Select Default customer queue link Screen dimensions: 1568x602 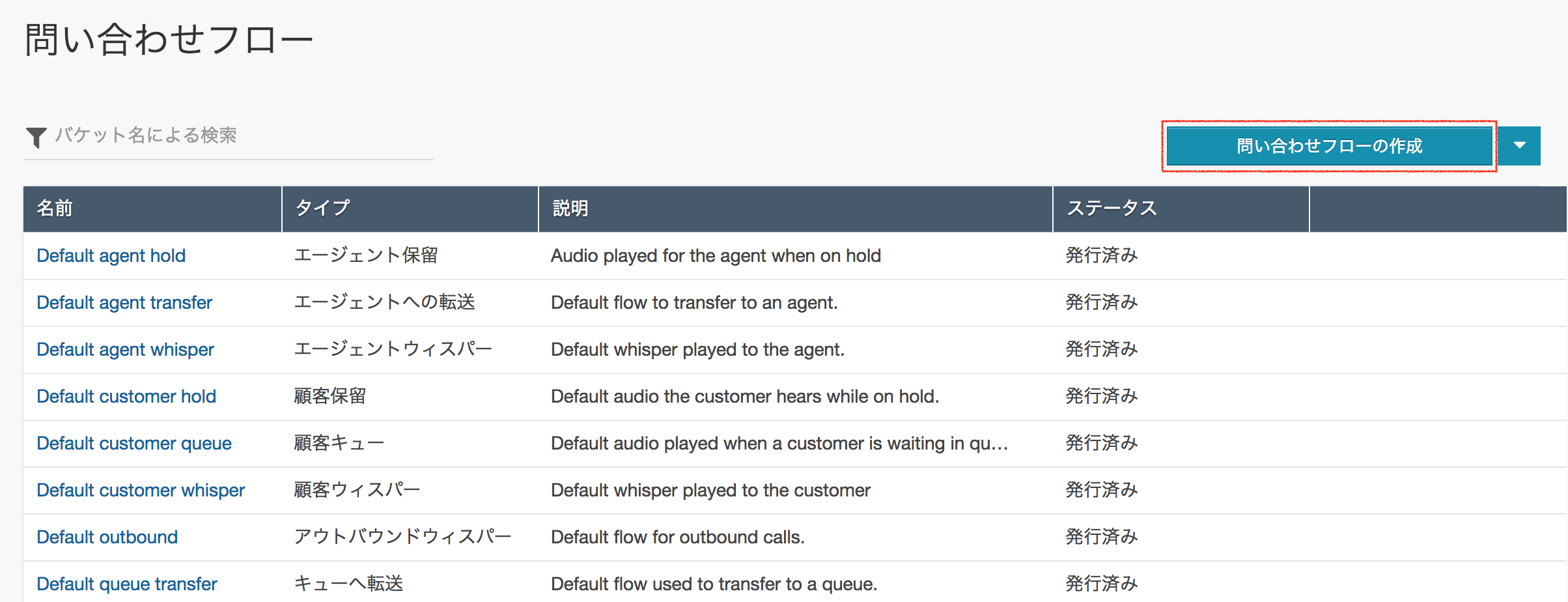pyautogui.click(x=134, y=444)
